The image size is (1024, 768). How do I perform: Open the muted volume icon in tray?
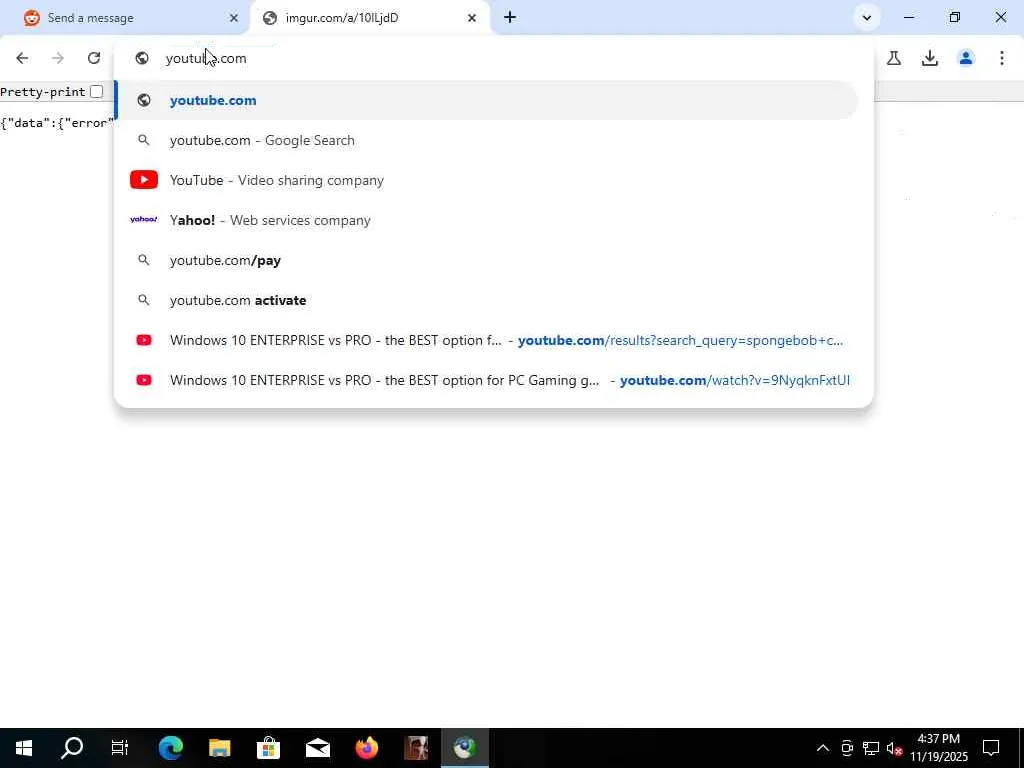point(895,748)
